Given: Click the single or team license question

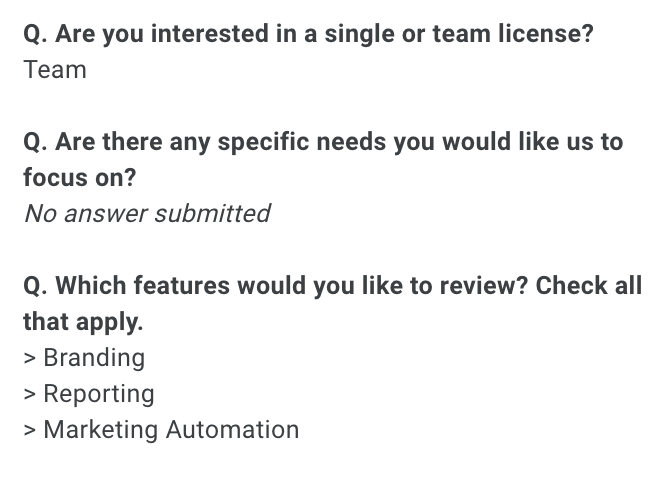Looking at the screenshot, I should pyautogui.click(x=308, y=34).
